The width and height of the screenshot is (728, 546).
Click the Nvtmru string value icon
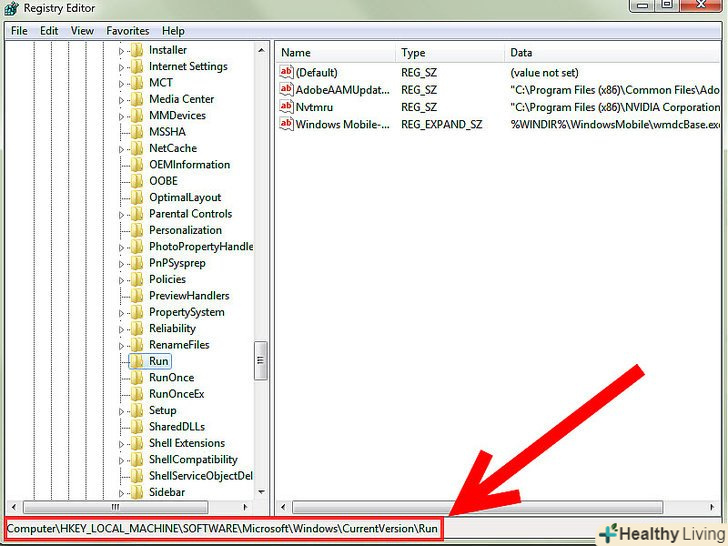(286, 106)
